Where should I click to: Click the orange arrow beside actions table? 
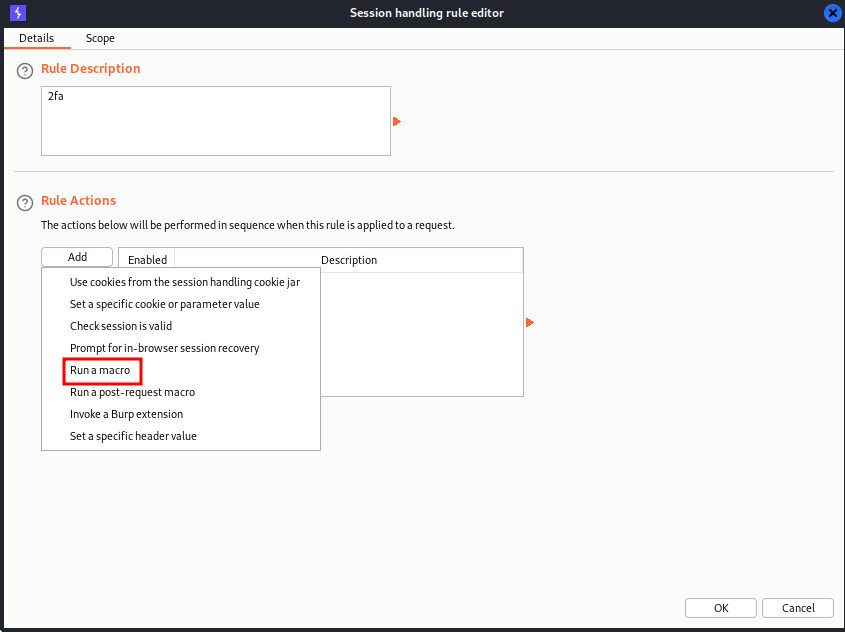click(x=530, y=323)
